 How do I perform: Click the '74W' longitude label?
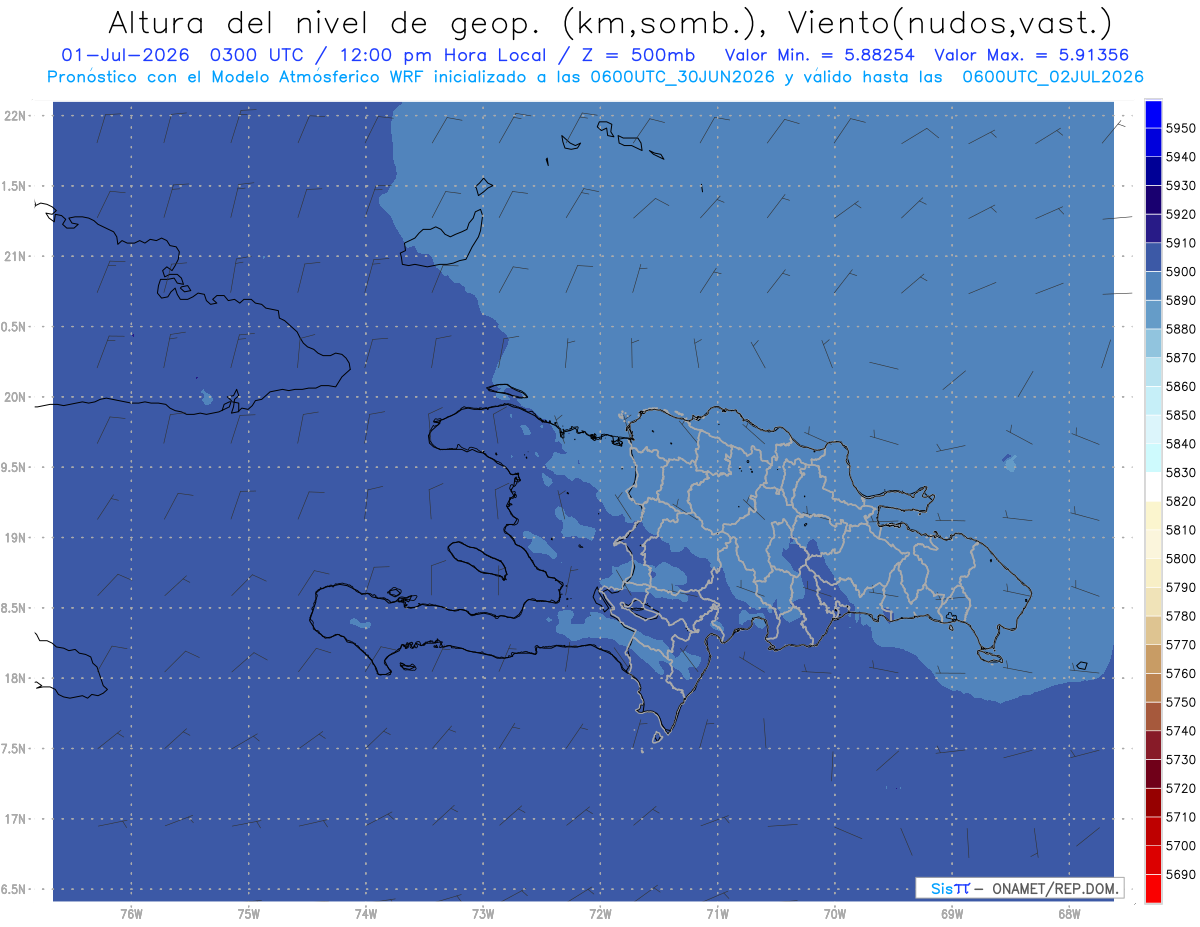point(366,914)
